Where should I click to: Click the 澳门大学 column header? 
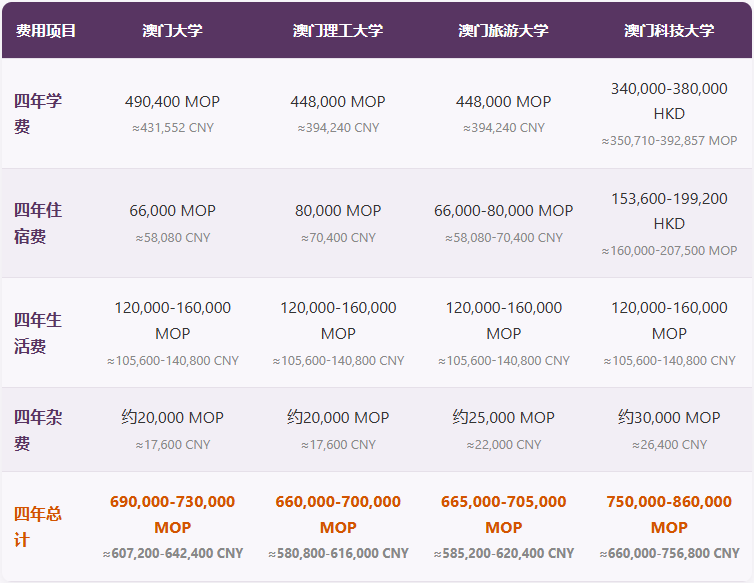click(x=172, y=30)
